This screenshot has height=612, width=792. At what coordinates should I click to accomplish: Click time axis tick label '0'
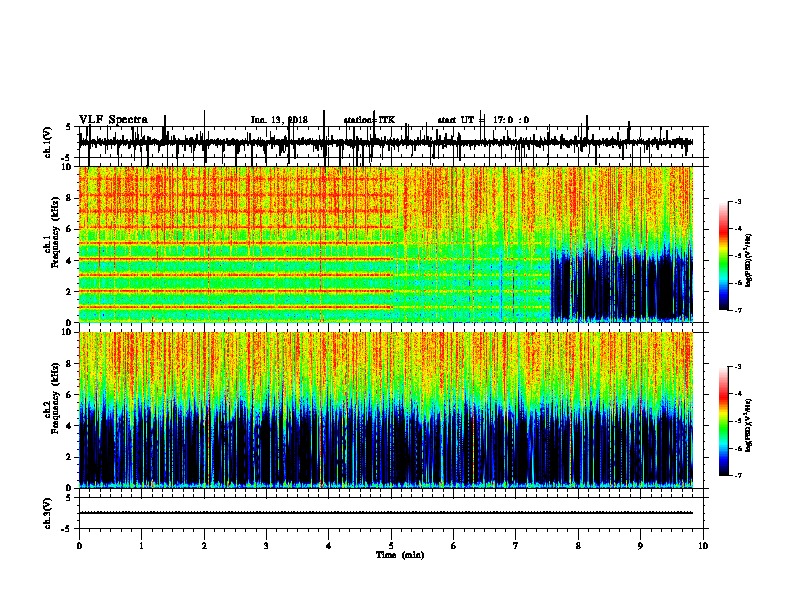point(79,545)
